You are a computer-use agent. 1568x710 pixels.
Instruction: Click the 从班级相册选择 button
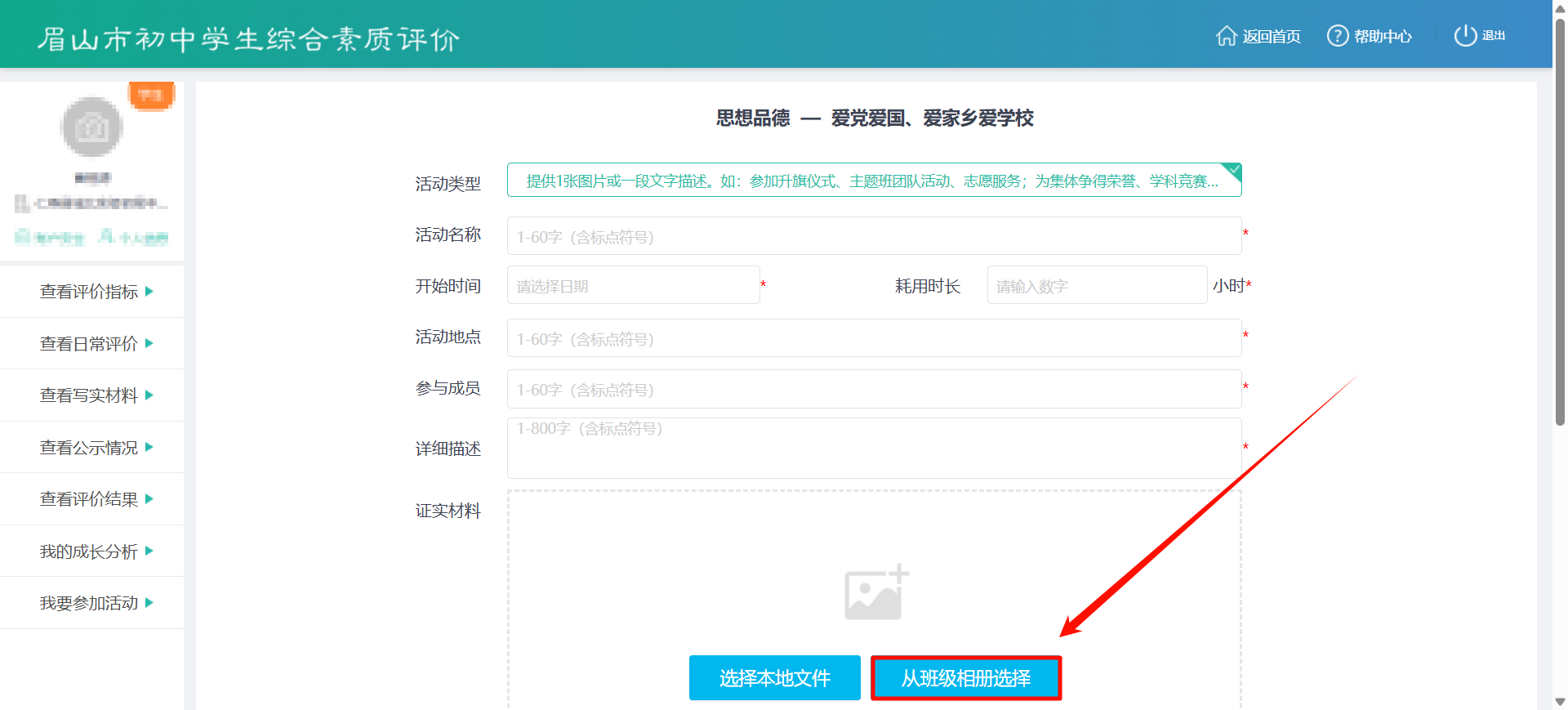966,678
